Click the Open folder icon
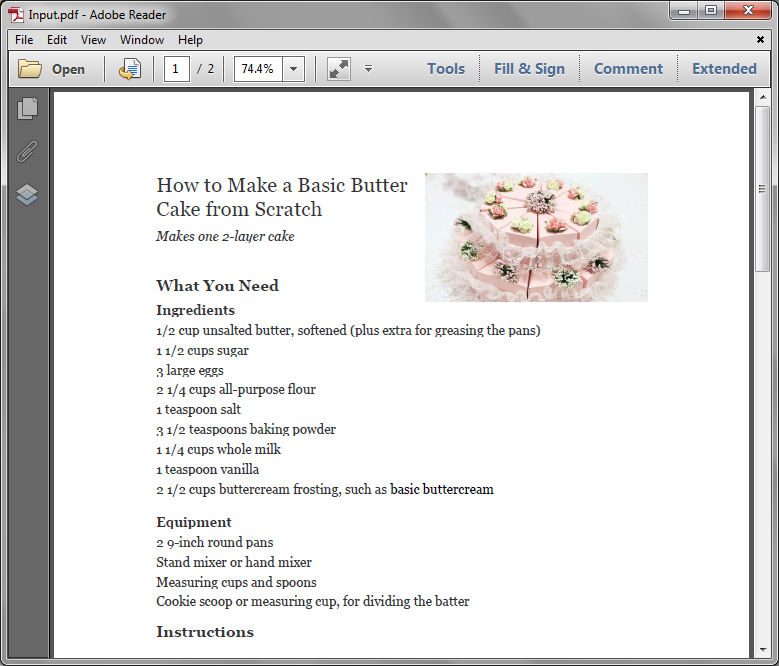 tap(30, 69)
